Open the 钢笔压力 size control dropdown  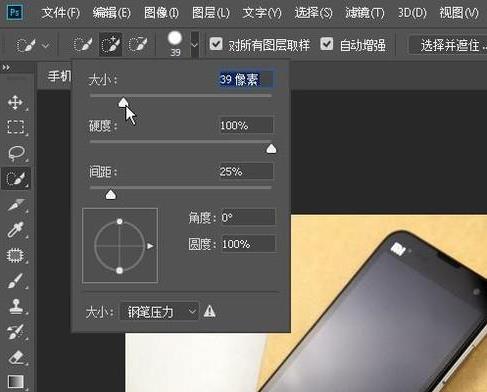tap(160, 312)
